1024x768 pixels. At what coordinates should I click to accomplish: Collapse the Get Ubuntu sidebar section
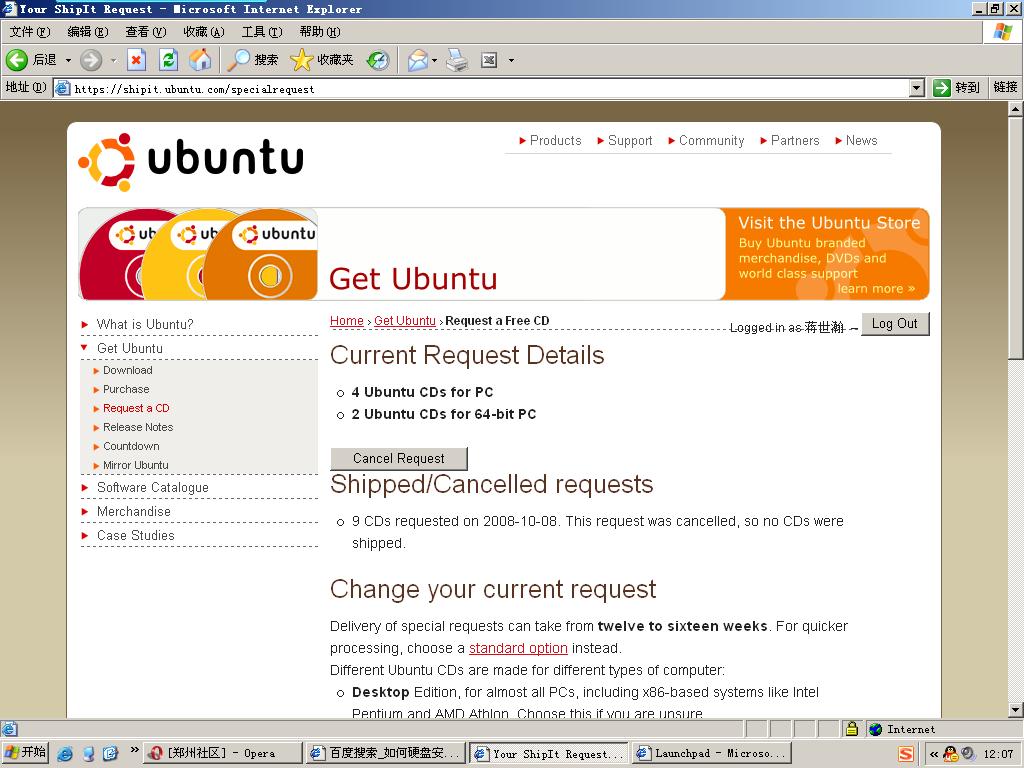pos(129,348)
